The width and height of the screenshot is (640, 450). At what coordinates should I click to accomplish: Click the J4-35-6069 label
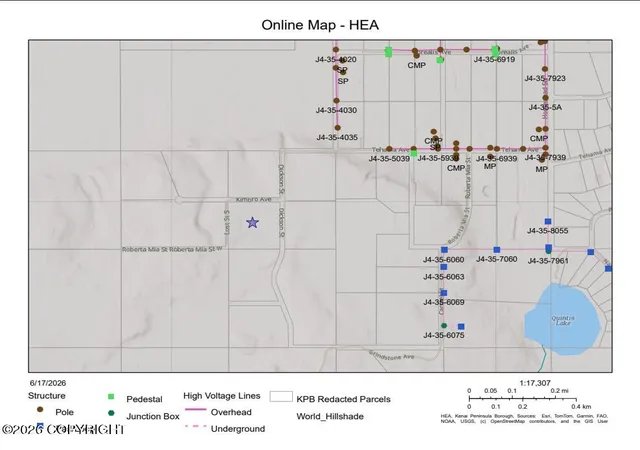[444, 302]
